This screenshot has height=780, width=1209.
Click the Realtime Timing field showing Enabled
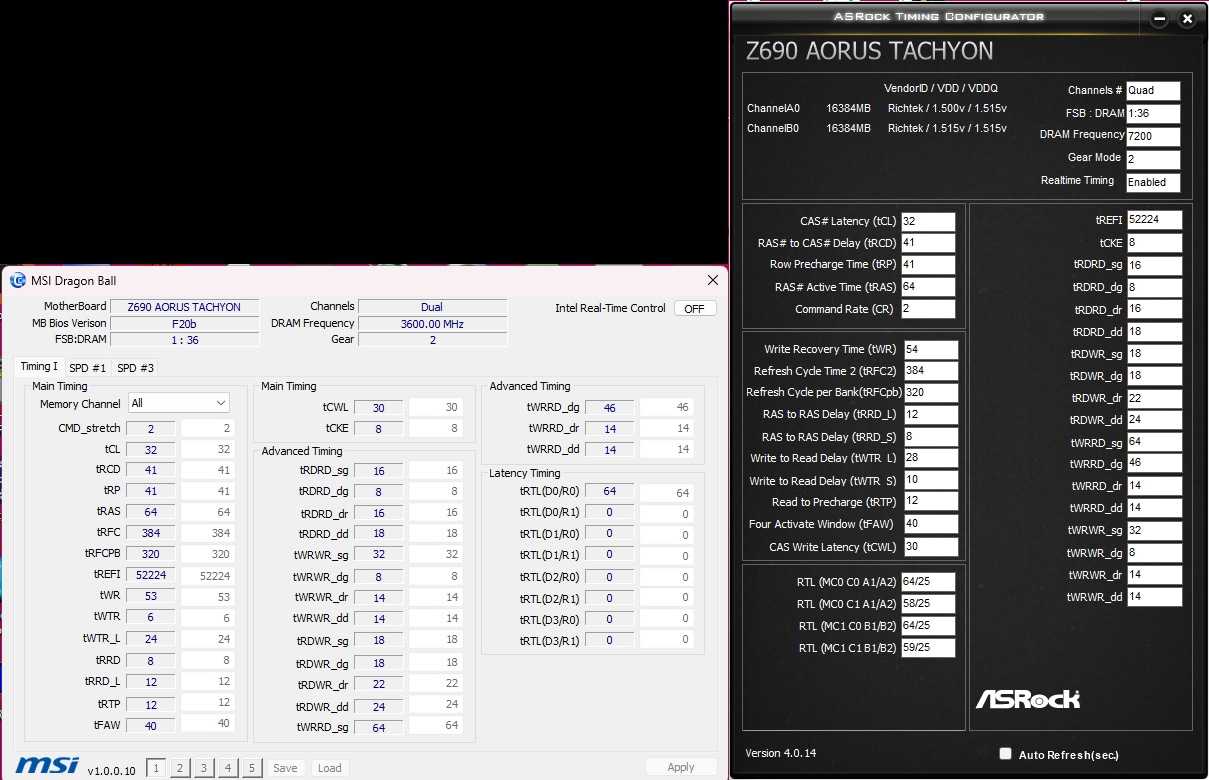1153,182
